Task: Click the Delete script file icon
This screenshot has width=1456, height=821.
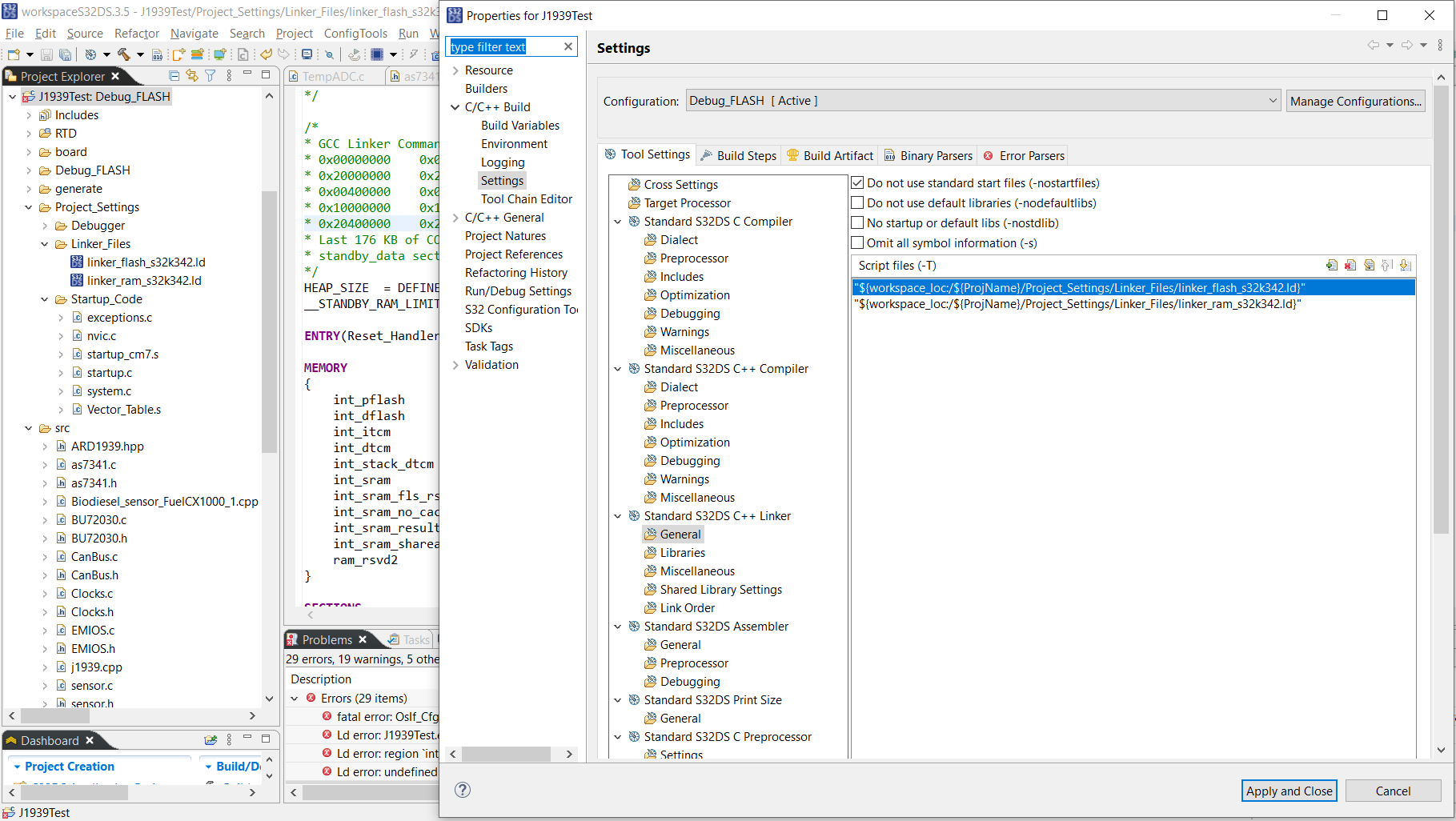Action: [x=1350, y=266]
